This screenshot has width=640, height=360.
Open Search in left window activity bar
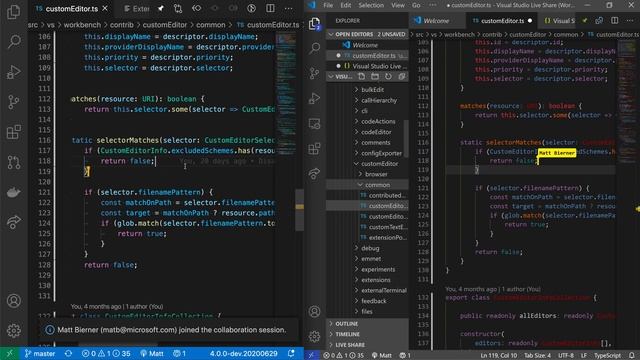pos(13,41)
